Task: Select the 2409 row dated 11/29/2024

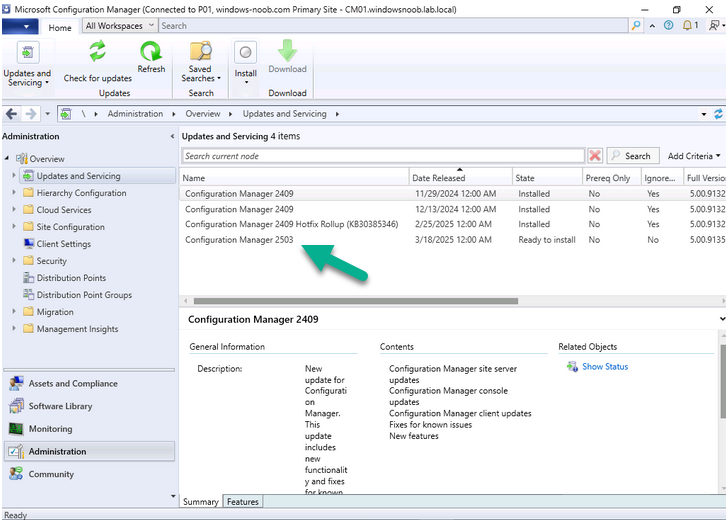Action: (x=453, y=194)
